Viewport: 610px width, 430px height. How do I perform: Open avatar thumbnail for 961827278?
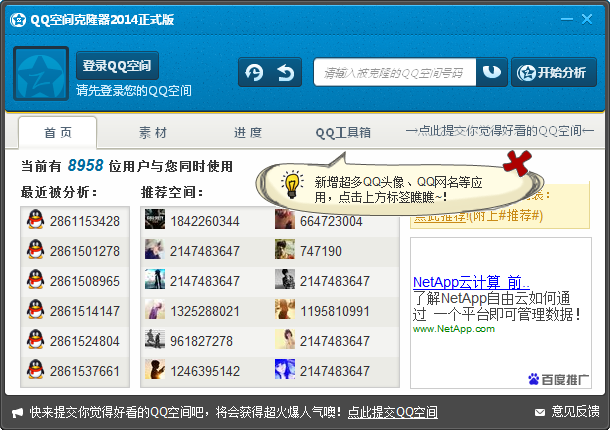tap(155, 339)
